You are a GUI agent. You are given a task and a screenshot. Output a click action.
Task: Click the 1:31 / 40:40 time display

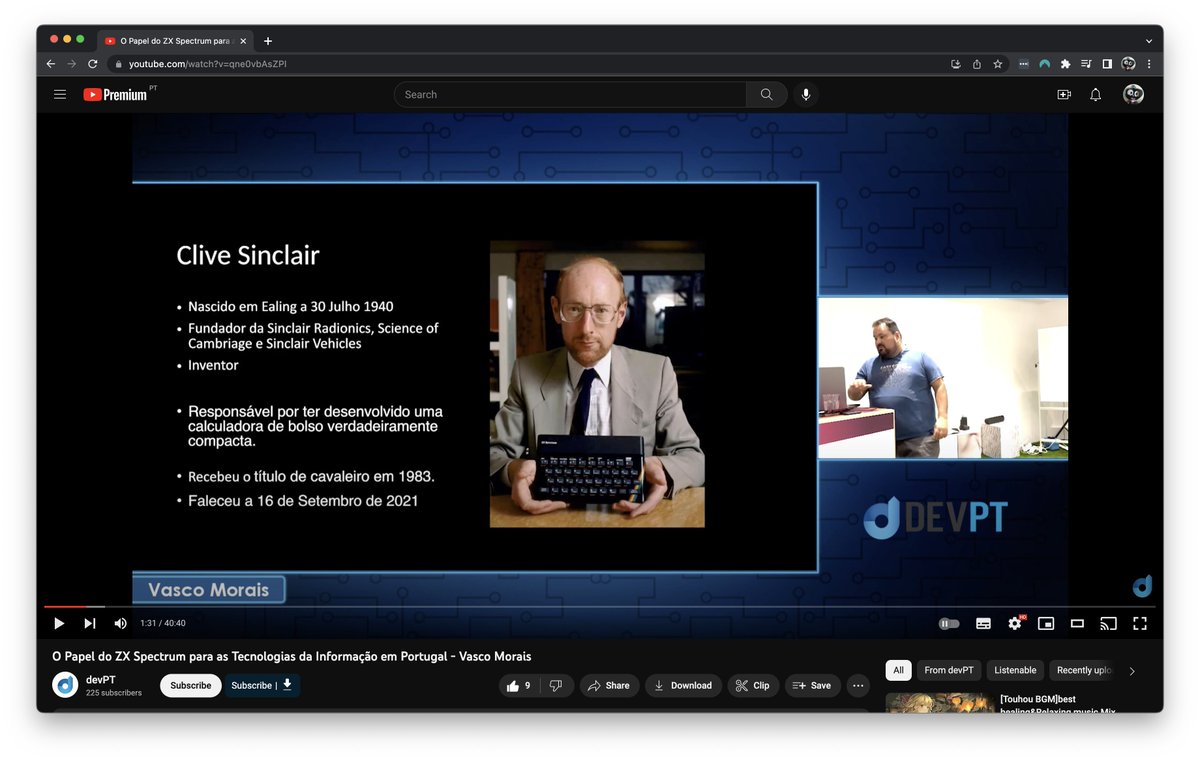click(163, 623)
